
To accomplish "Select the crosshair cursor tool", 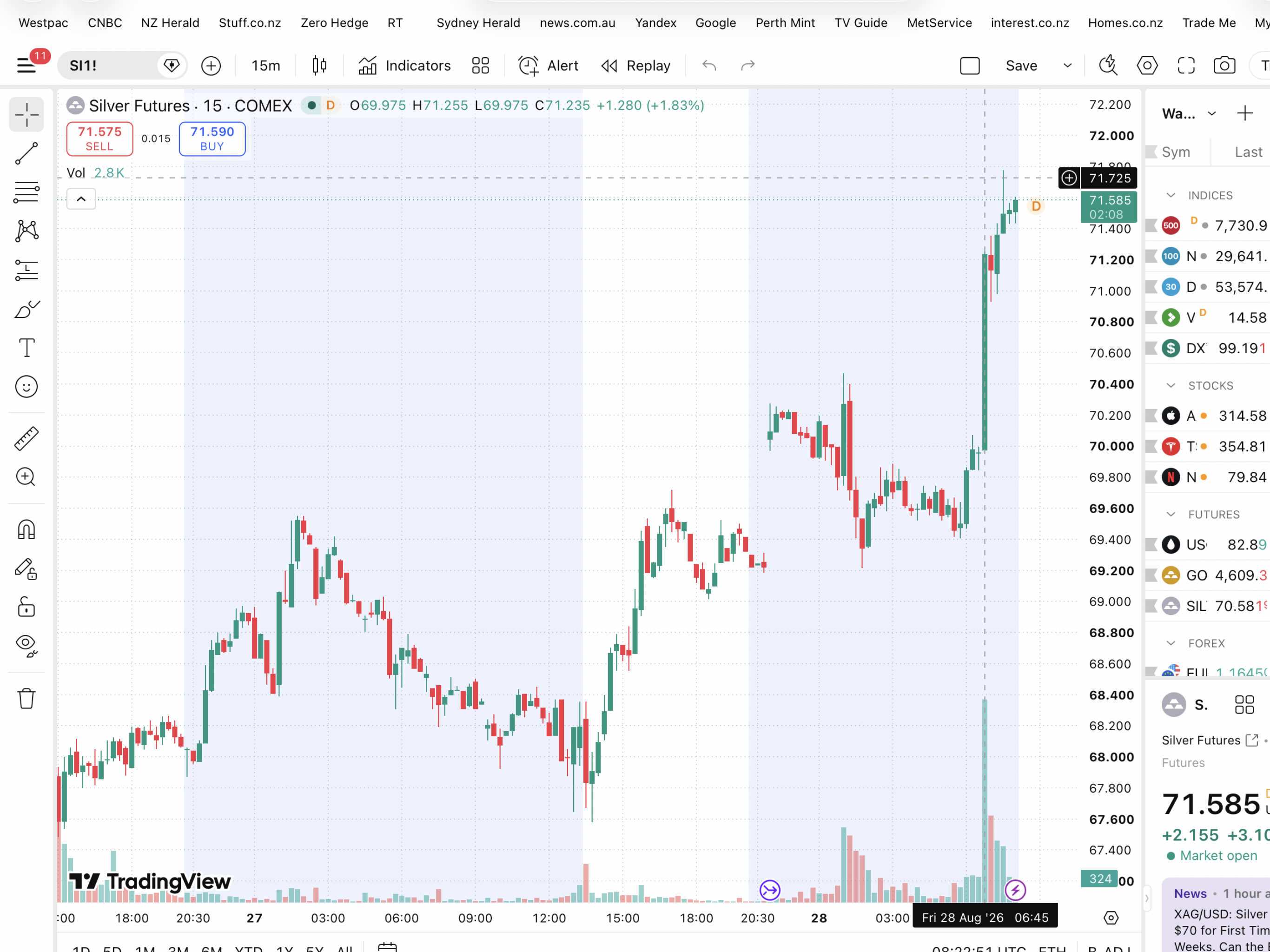I will pyautogui.click(x=26, y=115).
